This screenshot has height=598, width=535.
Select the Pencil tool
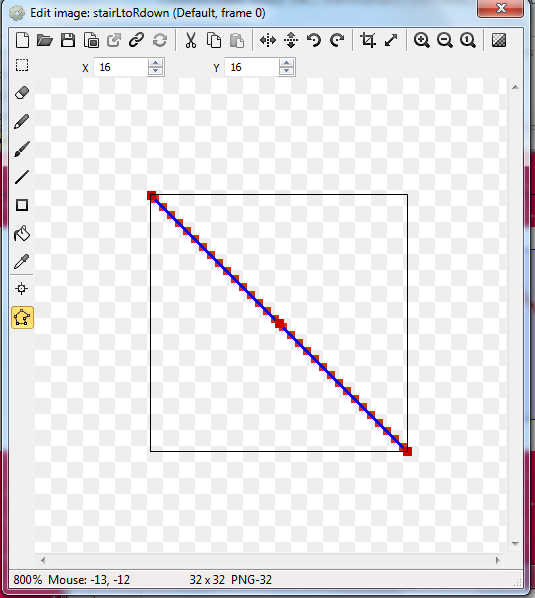click(x=22, y=121)
